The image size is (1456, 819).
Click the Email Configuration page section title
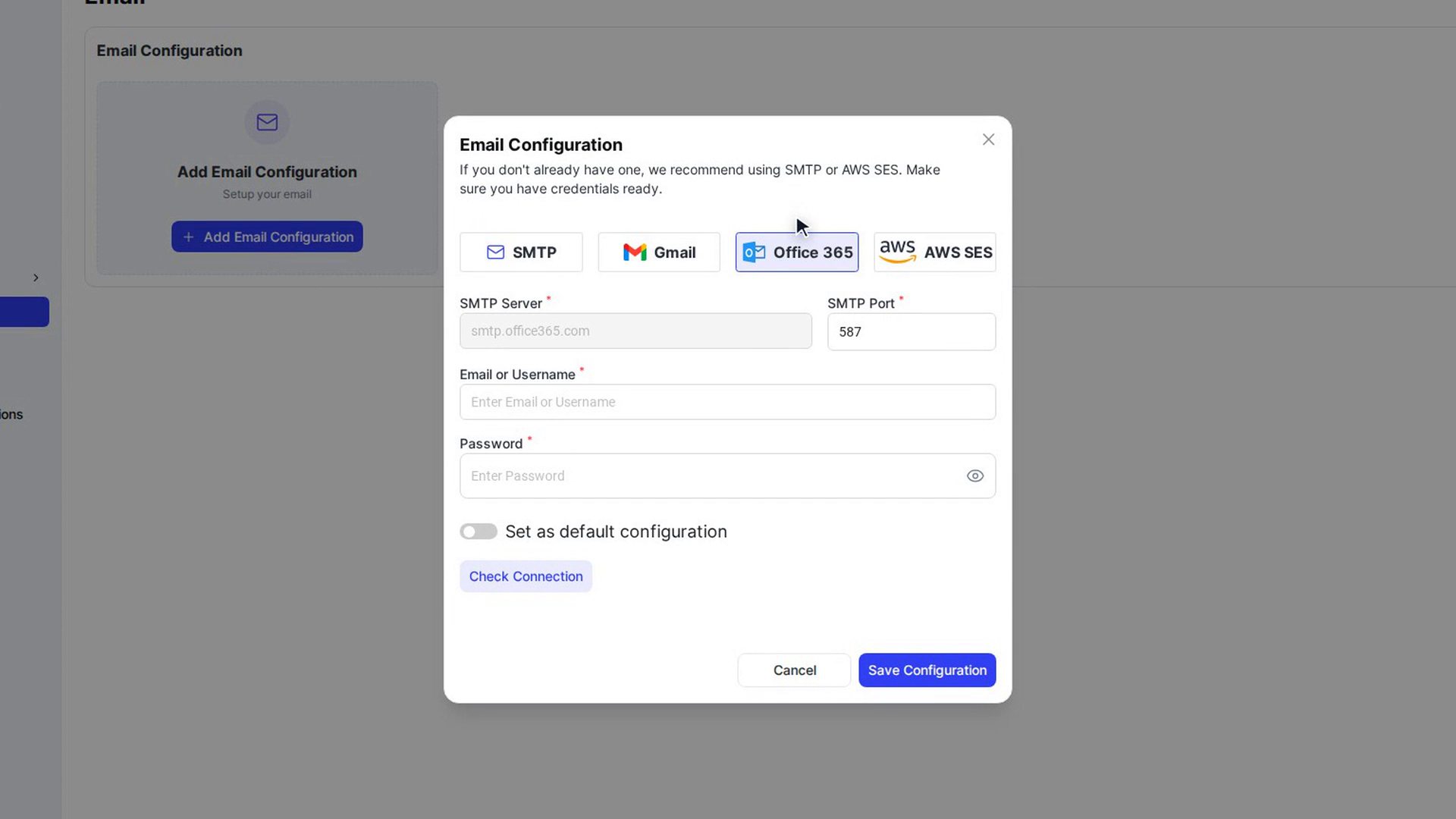[x=169, y=51]
